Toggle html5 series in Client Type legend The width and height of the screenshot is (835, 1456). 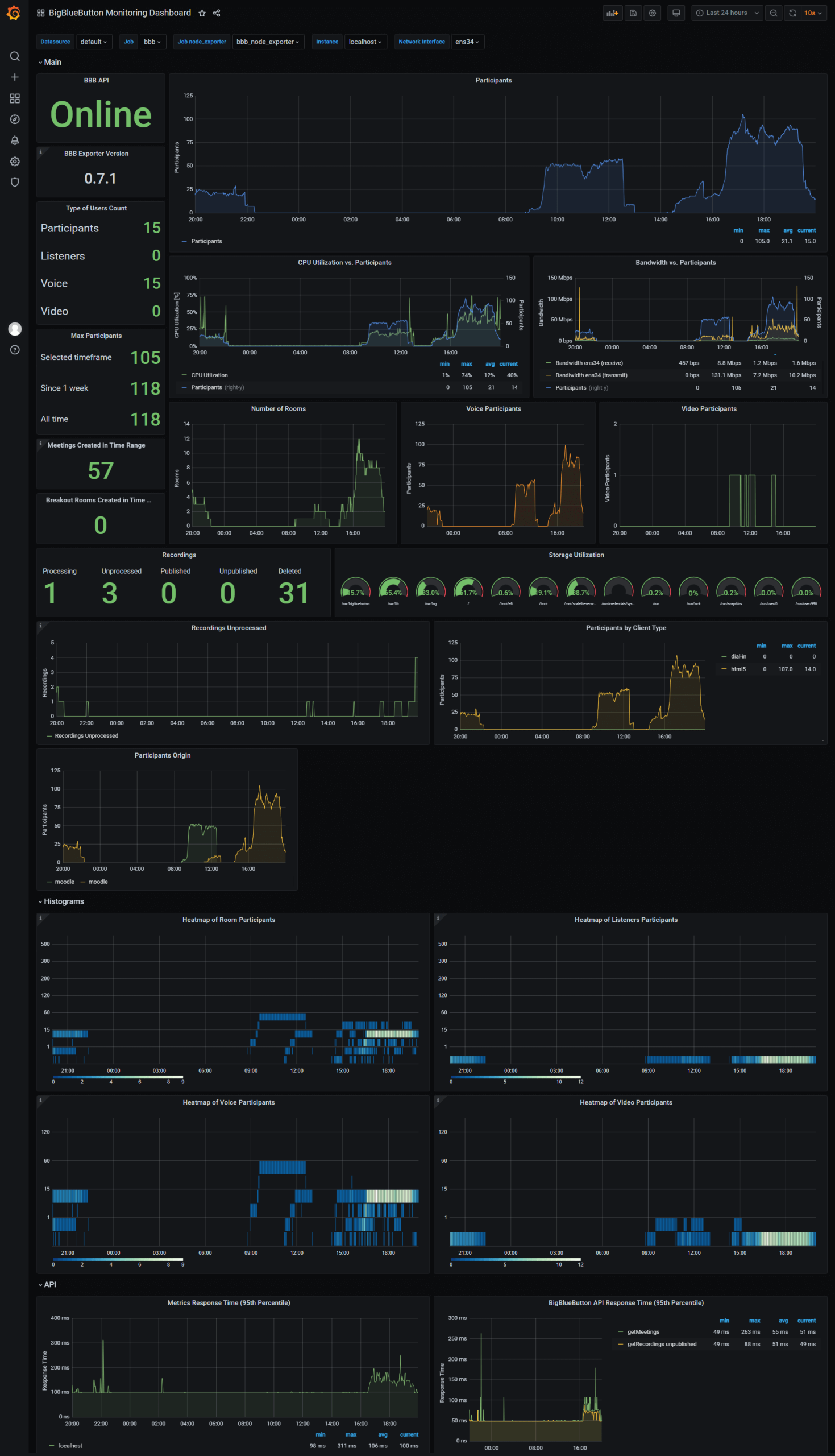738,669
